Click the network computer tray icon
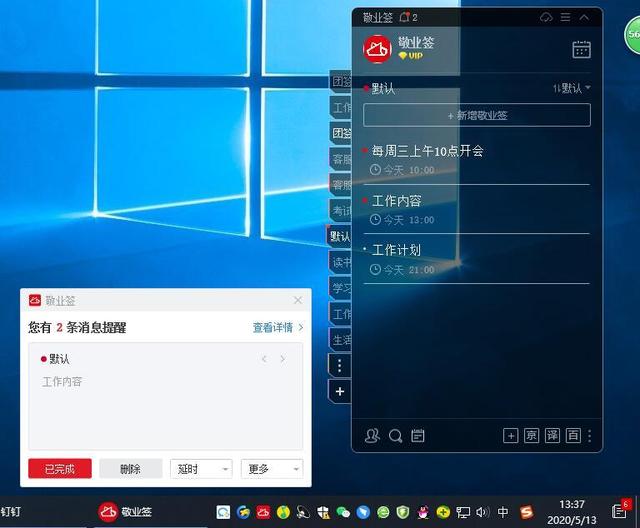The image size is (640, 528). pyautogui.click(x=463, y=512)
